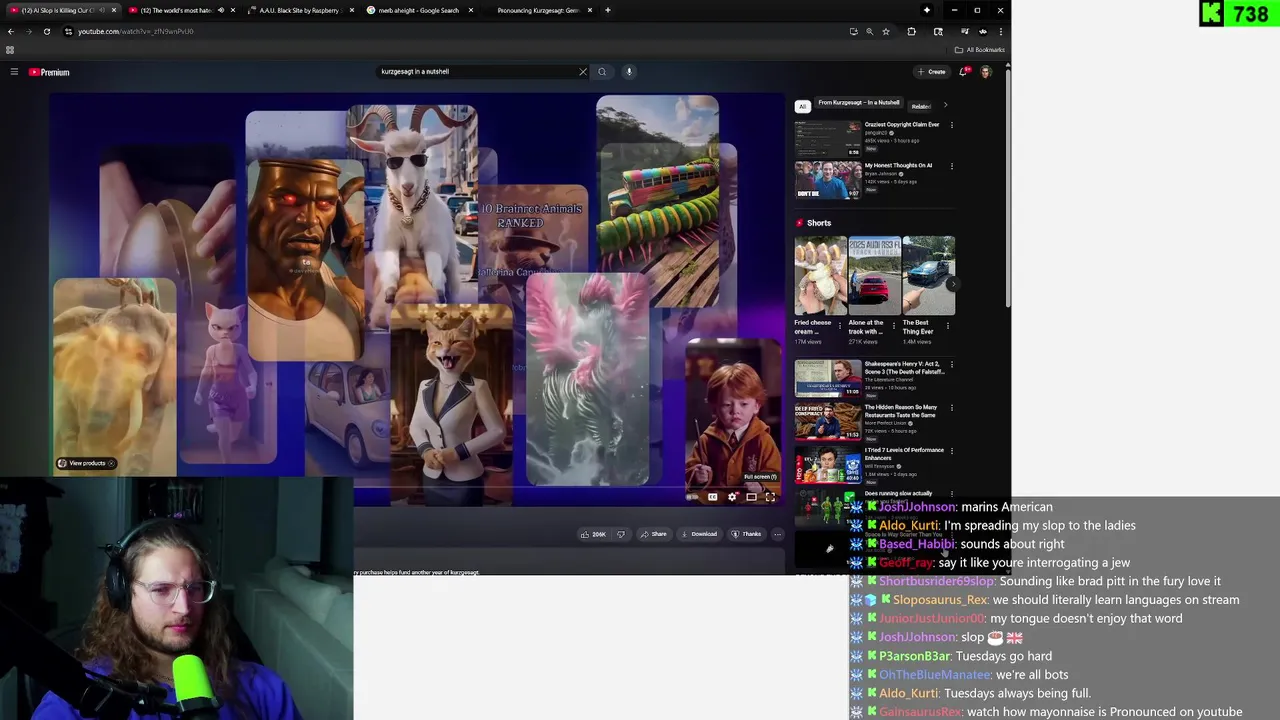
Task: Open options for Craziest Copyright Claim Ever
Action: coord(951,125)
